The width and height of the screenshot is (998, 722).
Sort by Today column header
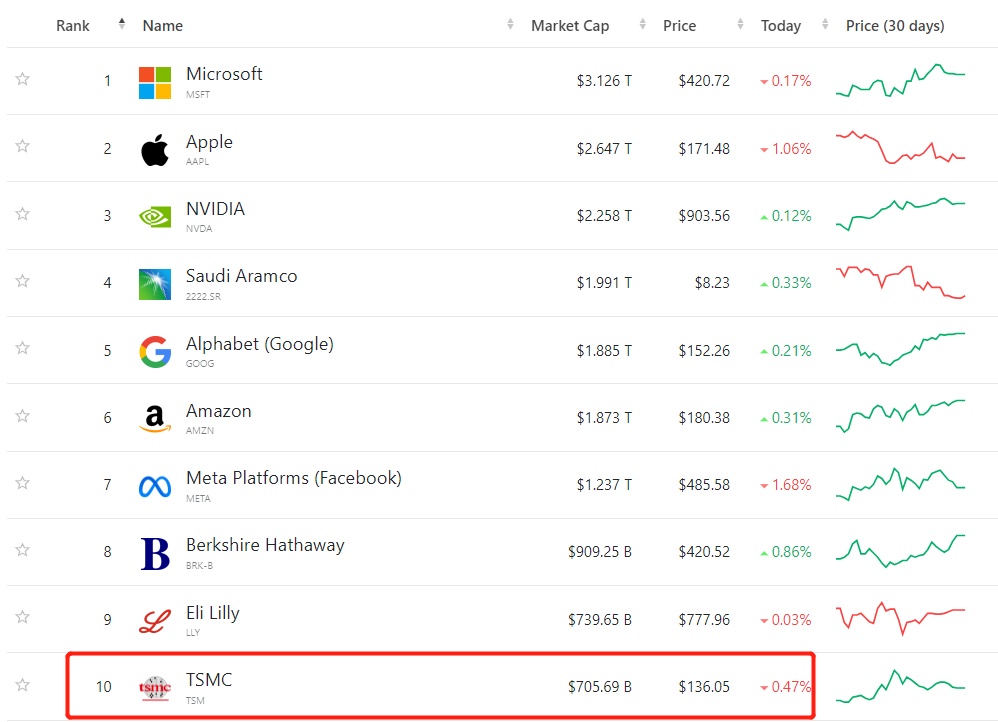pos(780,26)
